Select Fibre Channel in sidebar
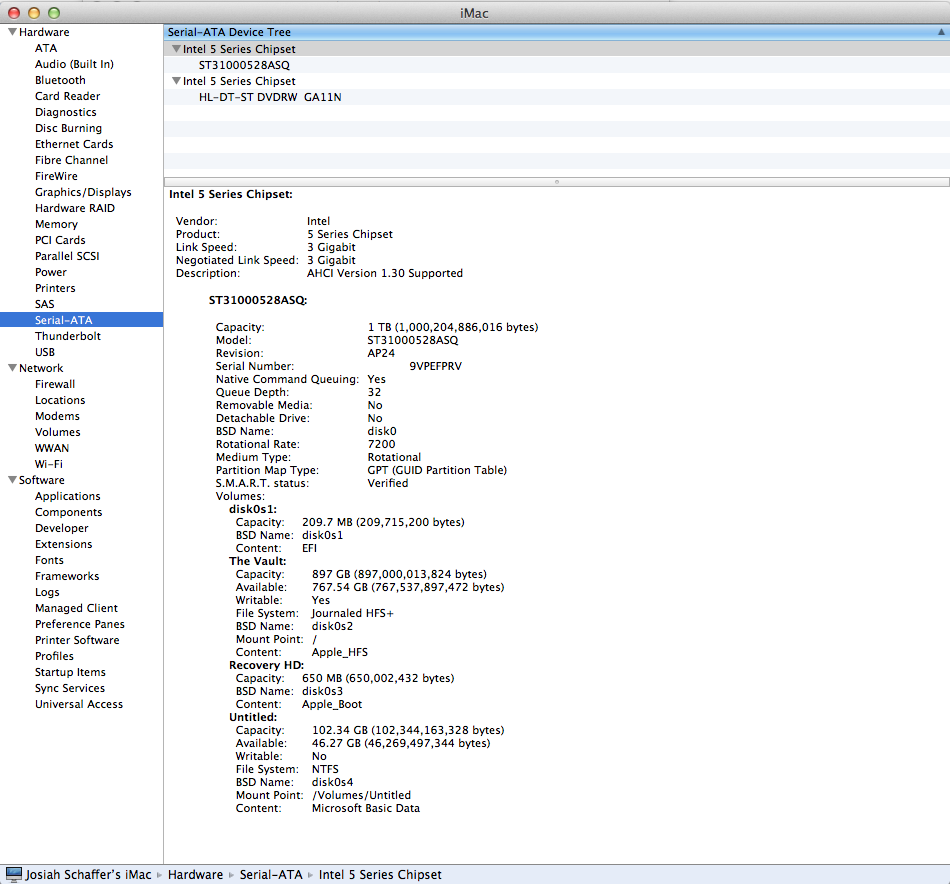 tap(71, 160)
